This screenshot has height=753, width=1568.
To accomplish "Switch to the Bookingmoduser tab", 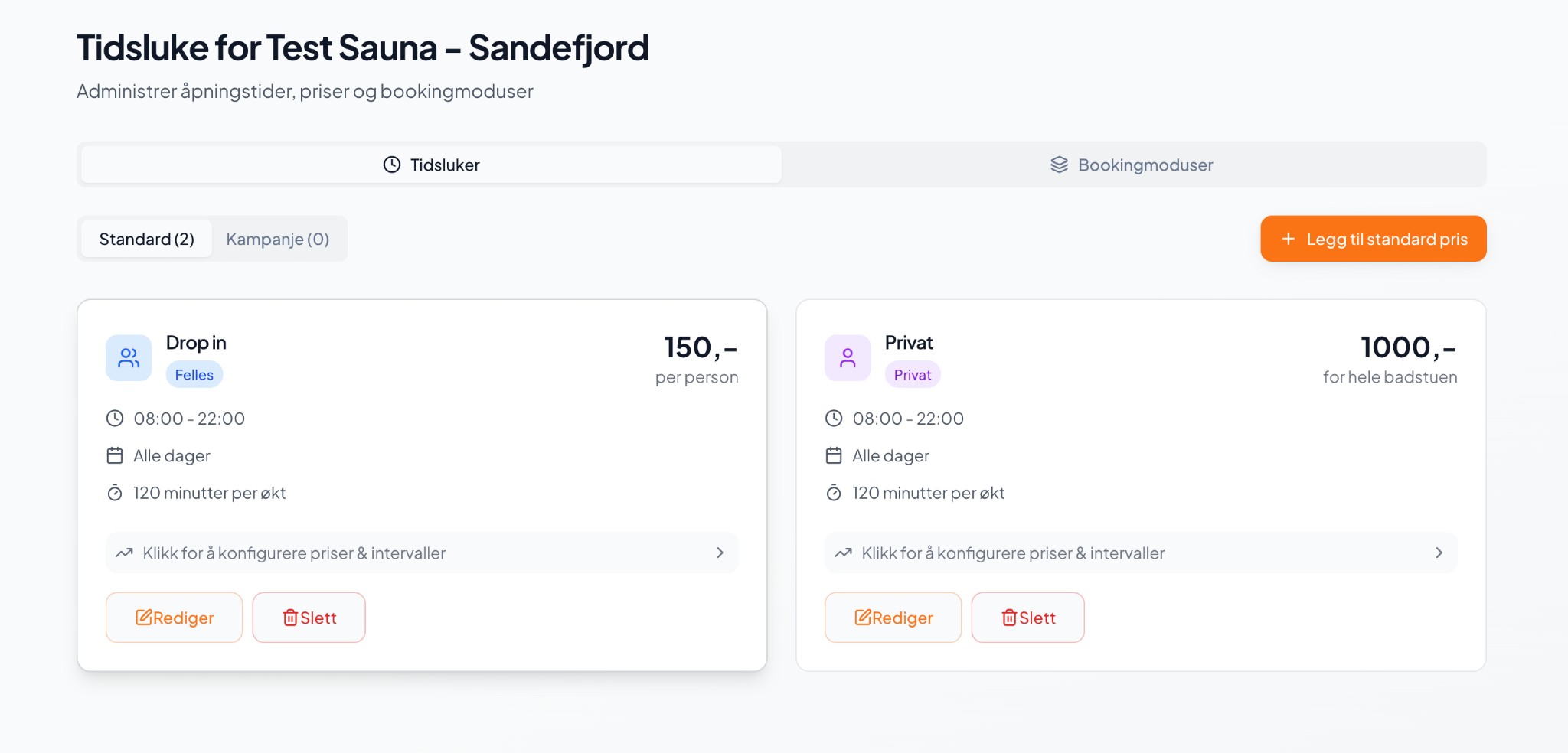I will (1131, 164).
